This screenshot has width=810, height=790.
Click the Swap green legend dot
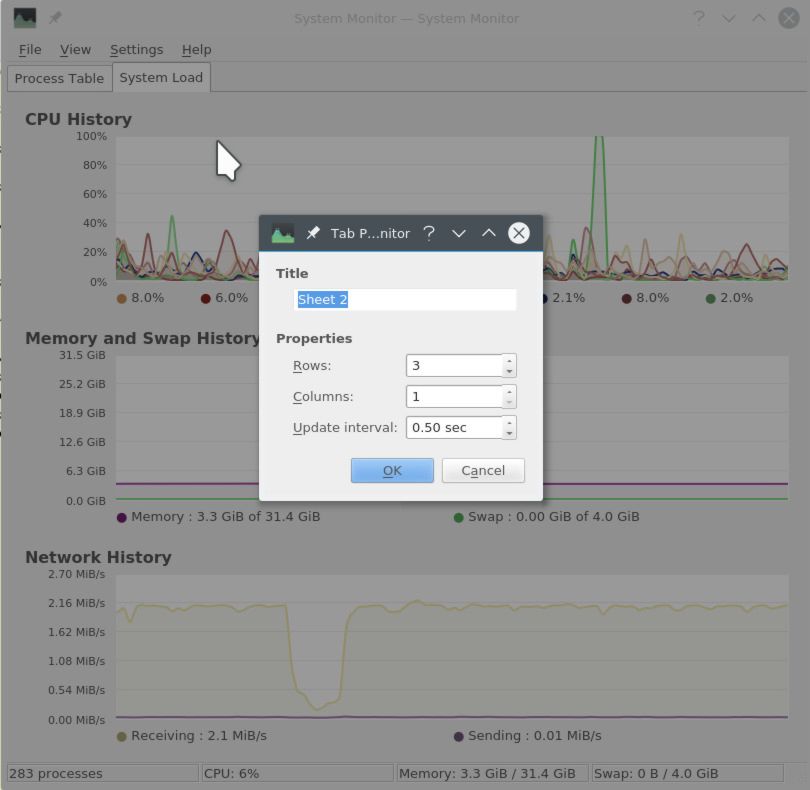[x=458, y=518]
